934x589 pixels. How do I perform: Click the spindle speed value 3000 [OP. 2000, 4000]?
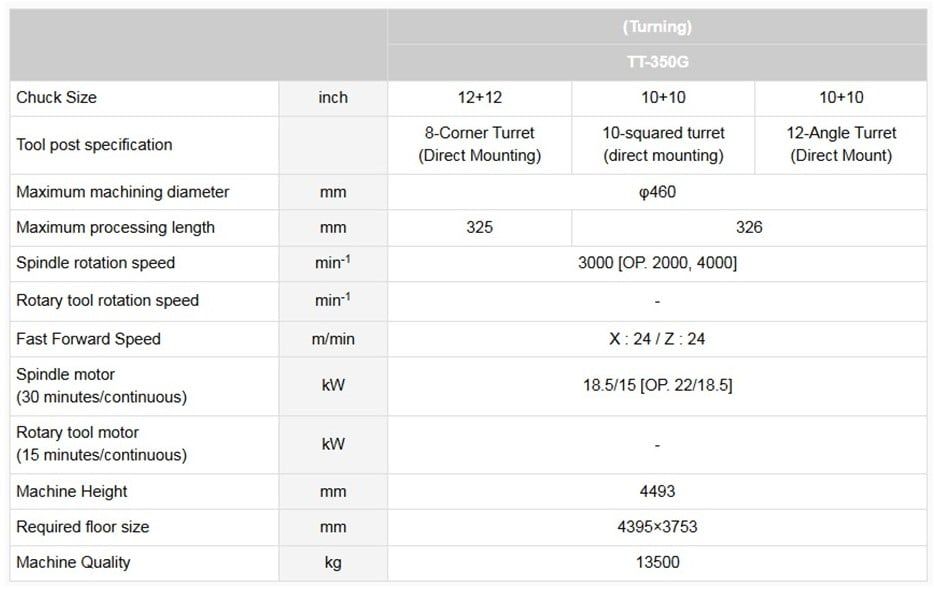(657, 263)
